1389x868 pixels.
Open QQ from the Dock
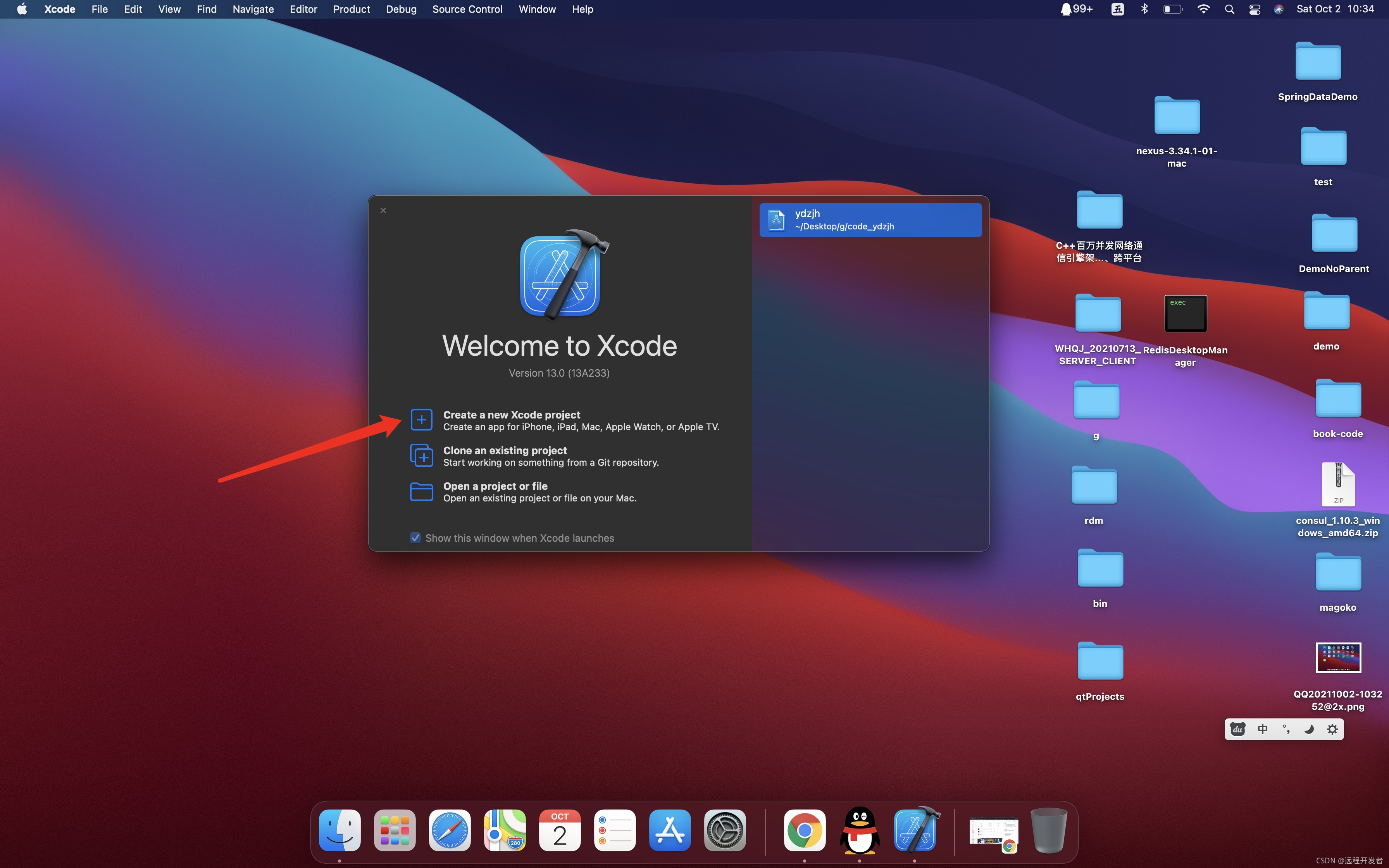pyautogui.click(x=860, y=830)
